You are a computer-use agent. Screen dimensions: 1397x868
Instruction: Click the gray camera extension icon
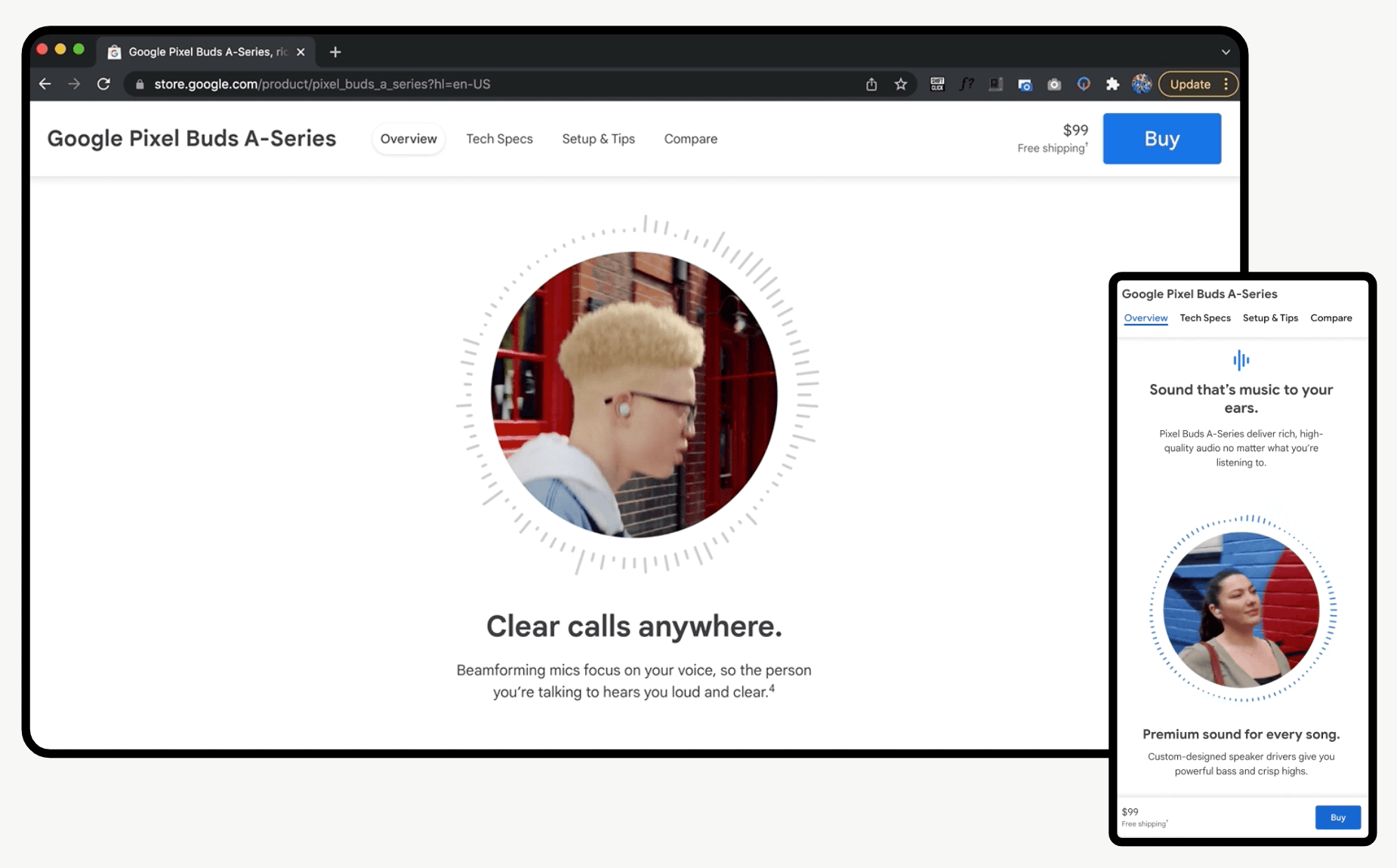pos(1054,85)
